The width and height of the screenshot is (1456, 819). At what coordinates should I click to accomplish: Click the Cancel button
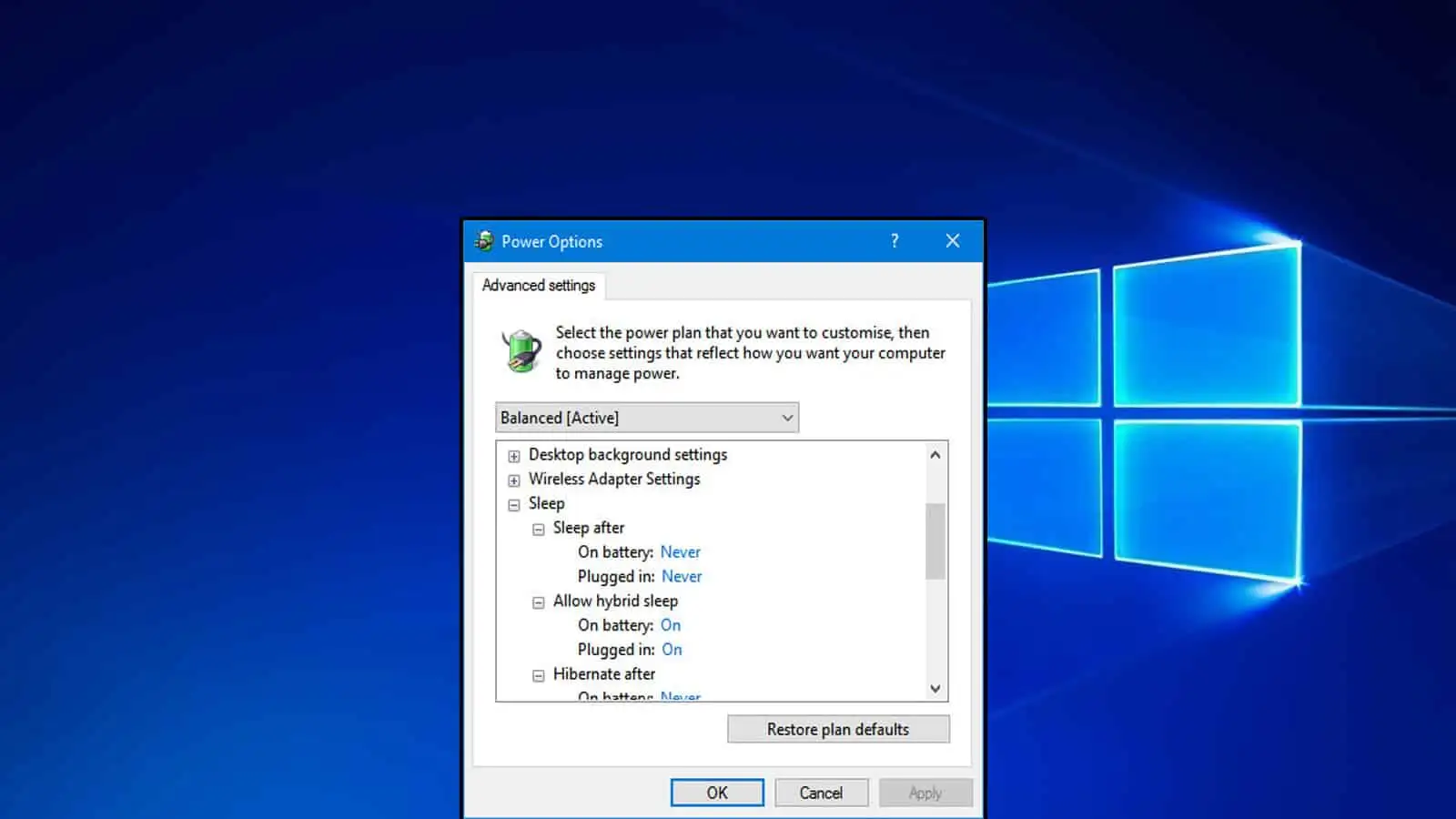821,793
